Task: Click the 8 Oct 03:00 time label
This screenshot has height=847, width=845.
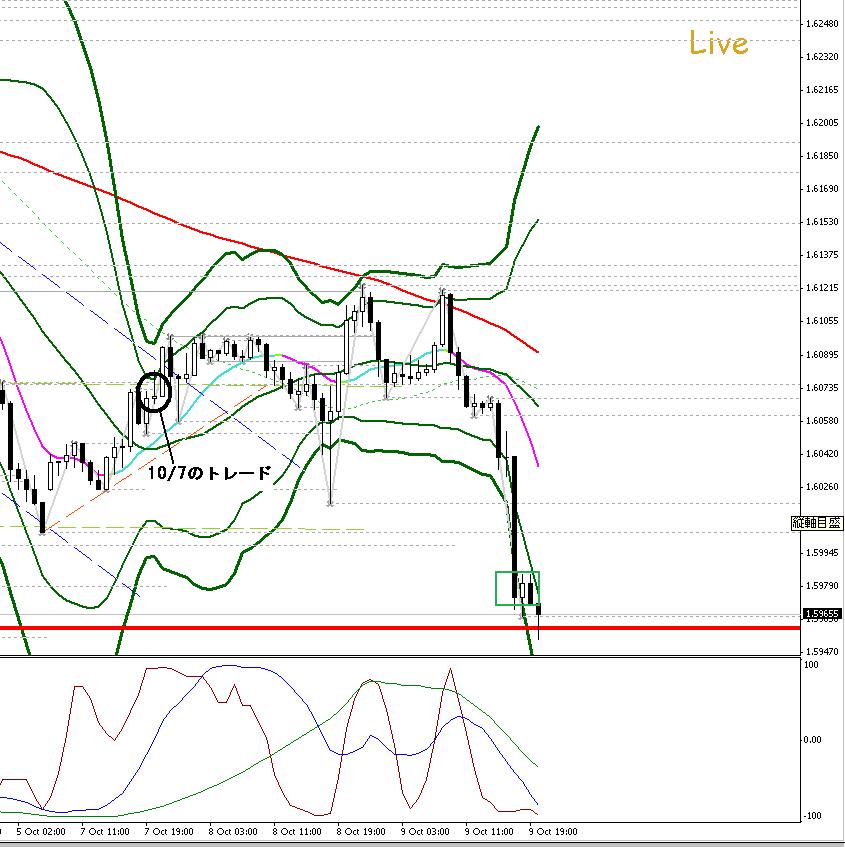Action: click(x=233, y=831)
